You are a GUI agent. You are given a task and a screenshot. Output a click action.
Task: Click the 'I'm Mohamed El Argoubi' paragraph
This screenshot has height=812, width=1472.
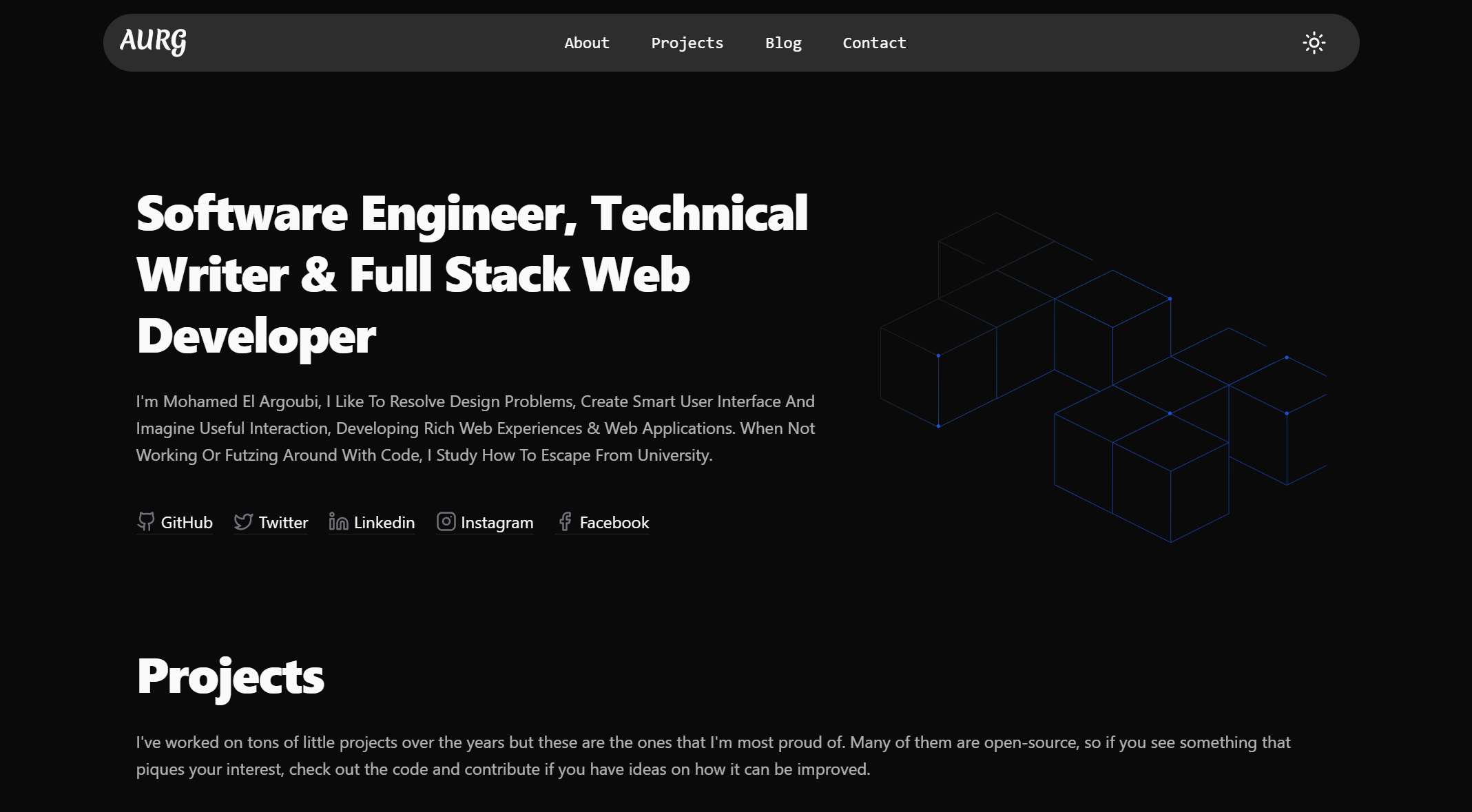[475, 428]
